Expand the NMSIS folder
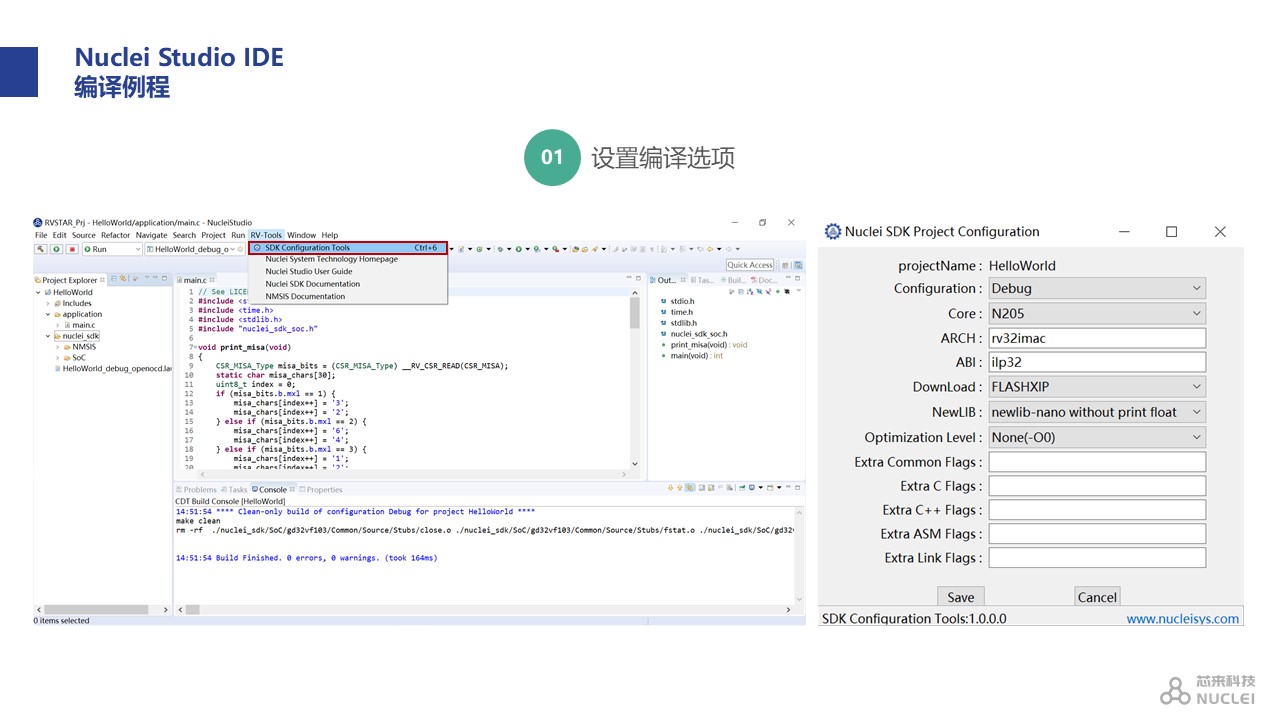1280x720 pixels. [57, 347]
